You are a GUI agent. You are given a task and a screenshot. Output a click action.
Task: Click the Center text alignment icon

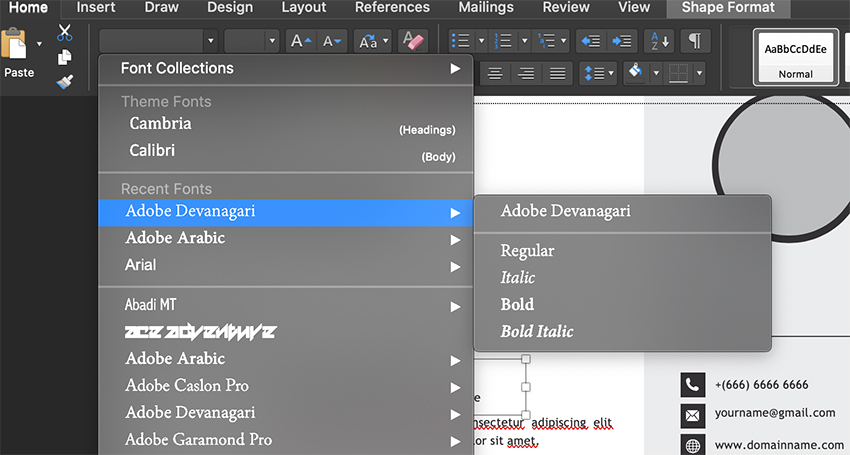coord(494,73)
